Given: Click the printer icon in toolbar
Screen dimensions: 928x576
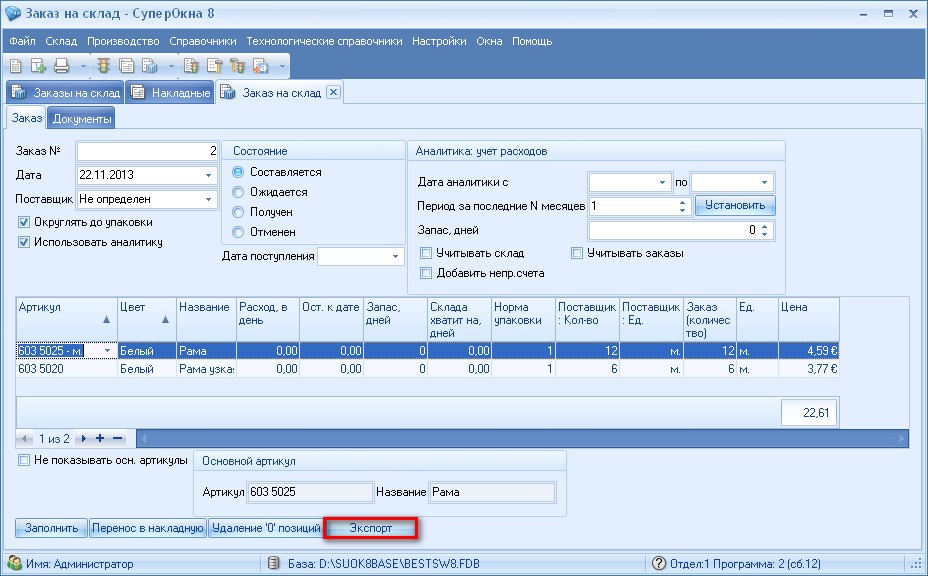Looking at the screenshot, I should coord(62,66).
